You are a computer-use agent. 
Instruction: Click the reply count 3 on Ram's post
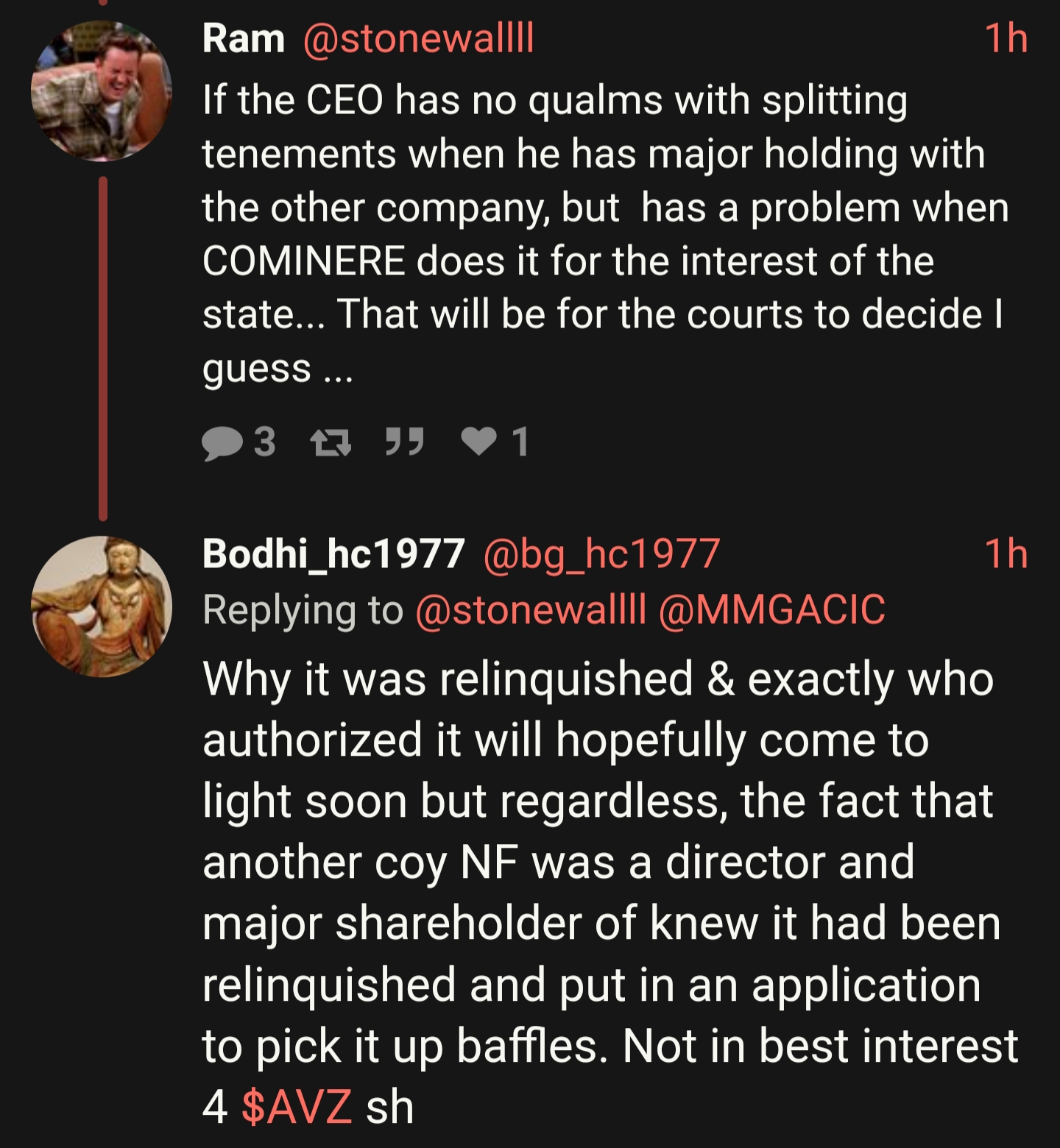tap(265, 443)
